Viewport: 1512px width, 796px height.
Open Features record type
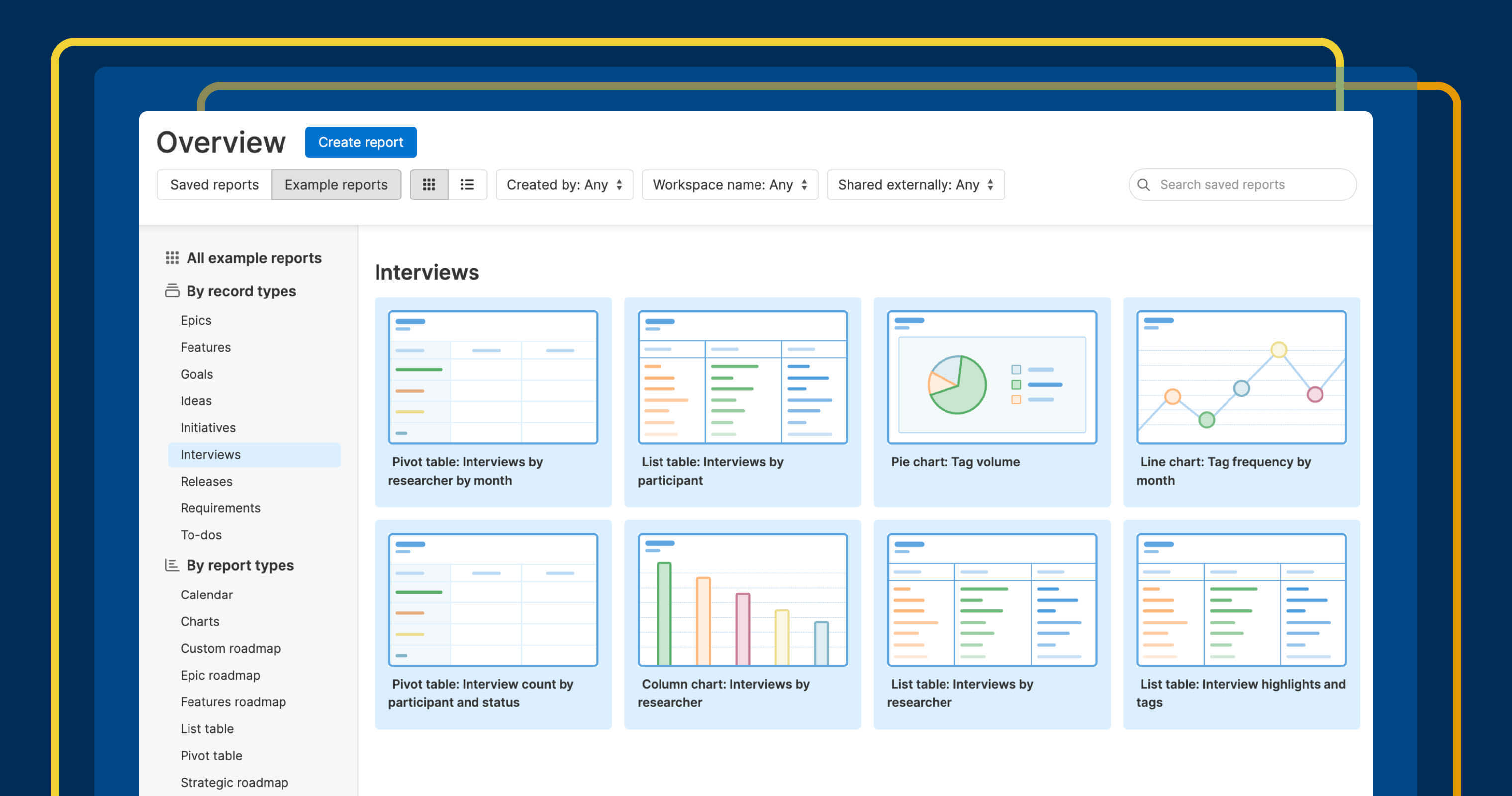click(x=205, y=347)
